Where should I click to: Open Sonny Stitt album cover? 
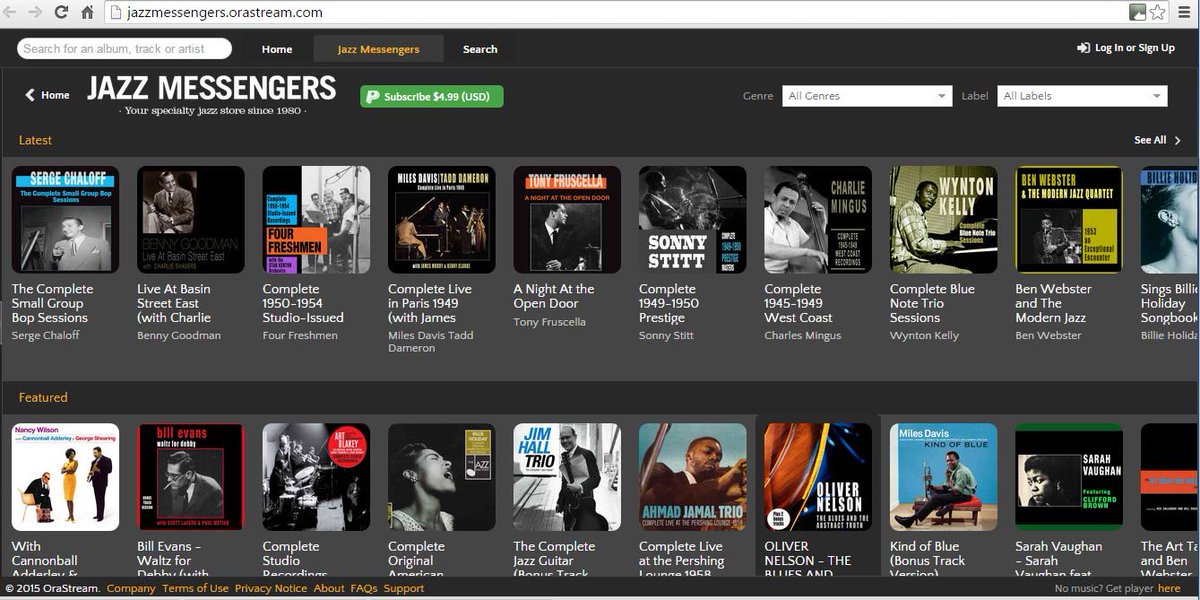point(693,220)
